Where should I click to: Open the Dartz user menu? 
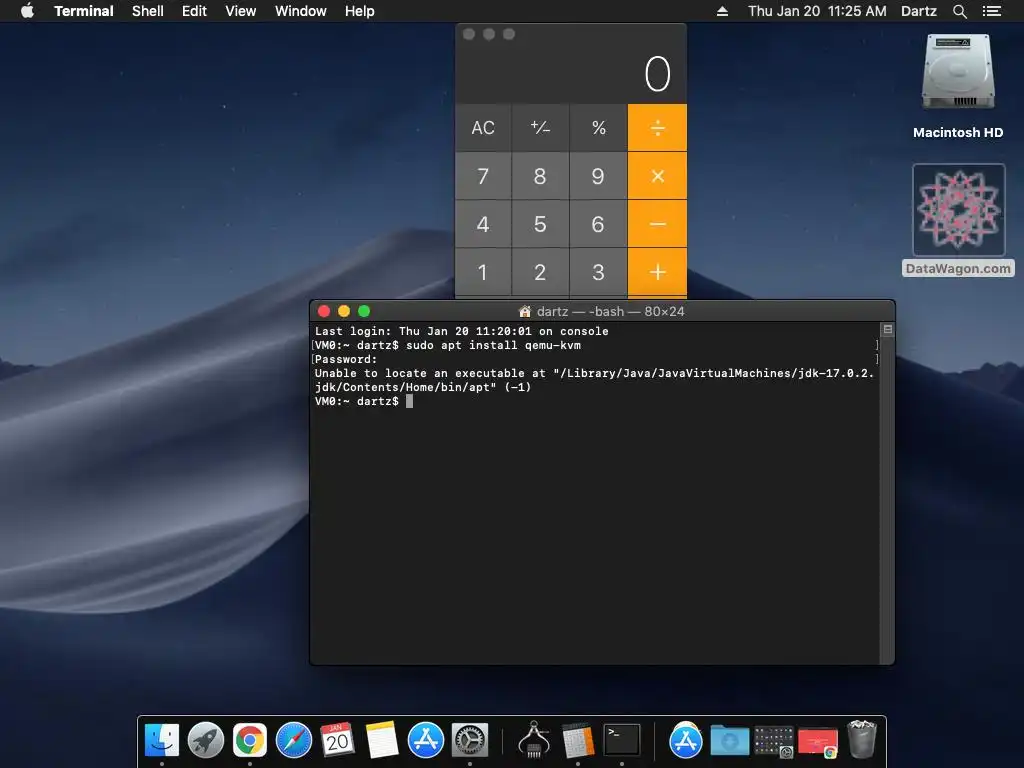(x=919, y=11)
